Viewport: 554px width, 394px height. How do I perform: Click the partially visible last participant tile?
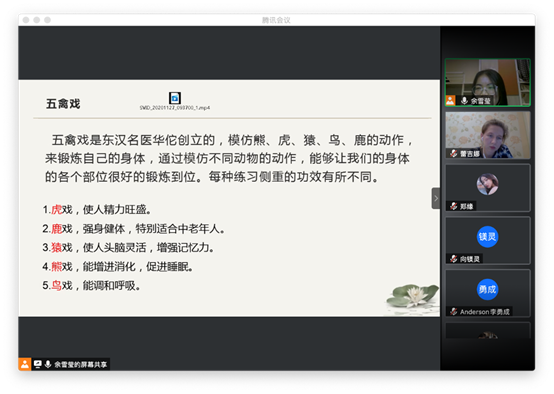[x=488, y=330]
